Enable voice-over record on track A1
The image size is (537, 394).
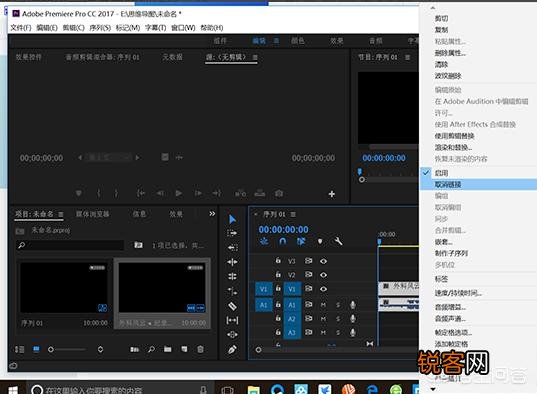point(353,305)
